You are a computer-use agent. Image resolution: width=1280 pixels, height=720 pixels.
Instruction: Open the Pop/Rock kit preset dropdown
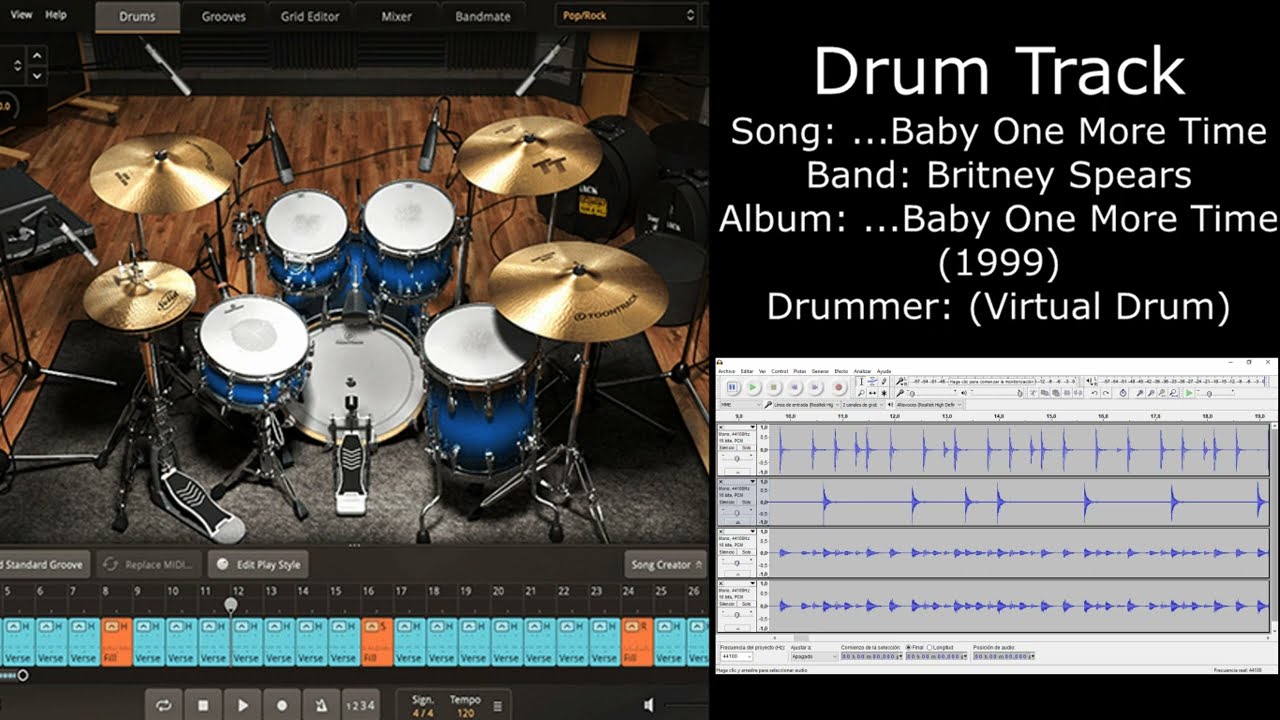pos(627,15)
